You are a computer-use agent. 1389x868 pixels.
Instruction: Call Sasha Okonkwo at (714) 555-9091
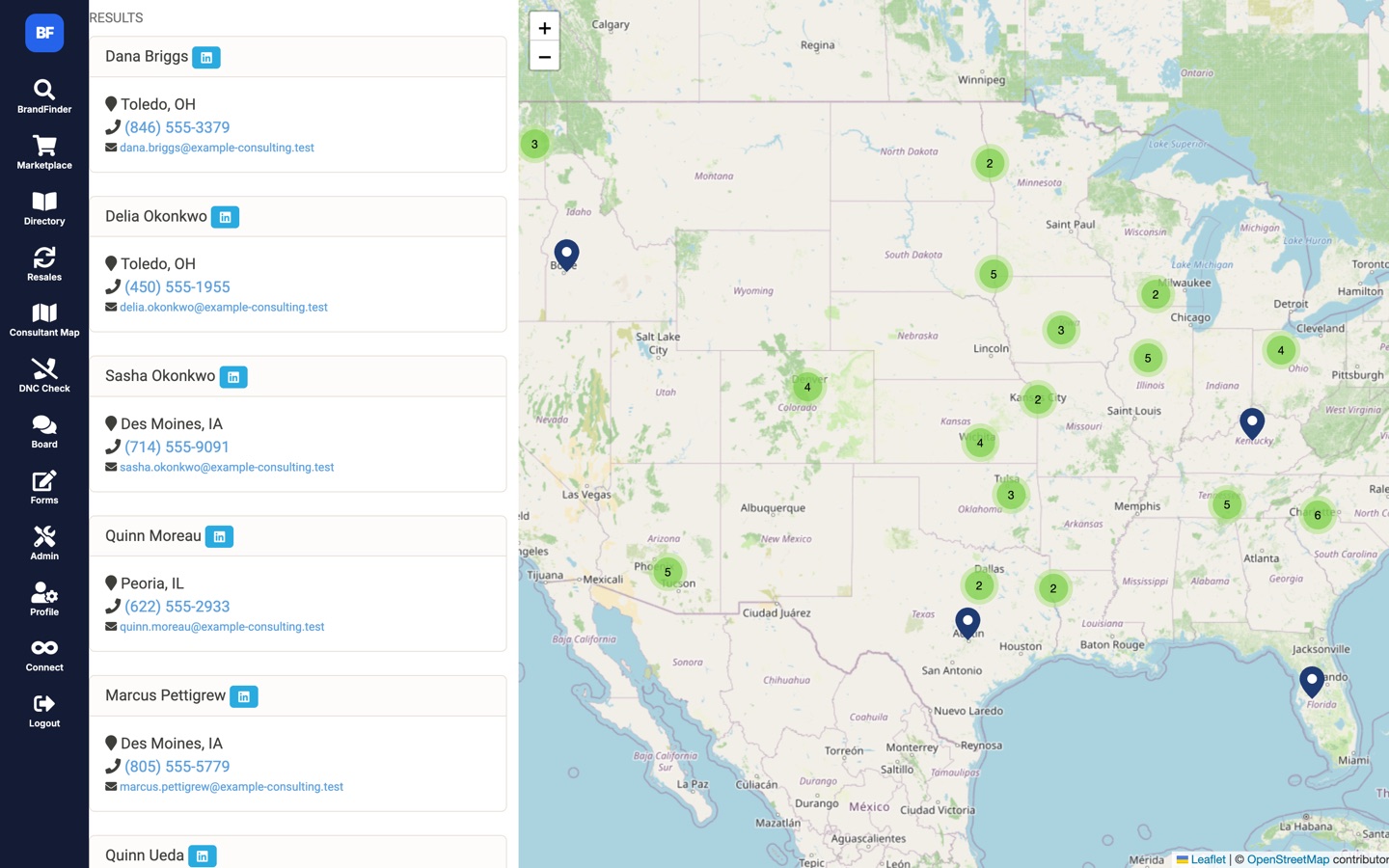[x=177, y=448]
